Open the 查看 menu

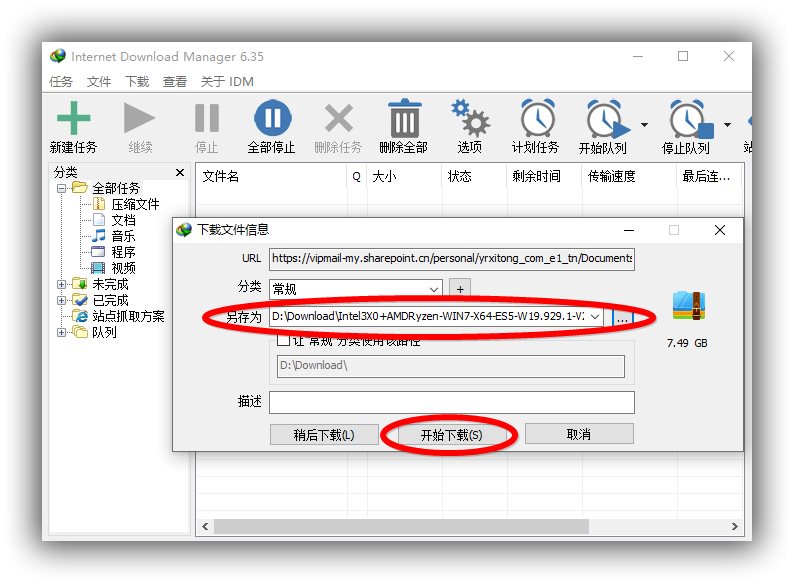click(x=175, y=81)
